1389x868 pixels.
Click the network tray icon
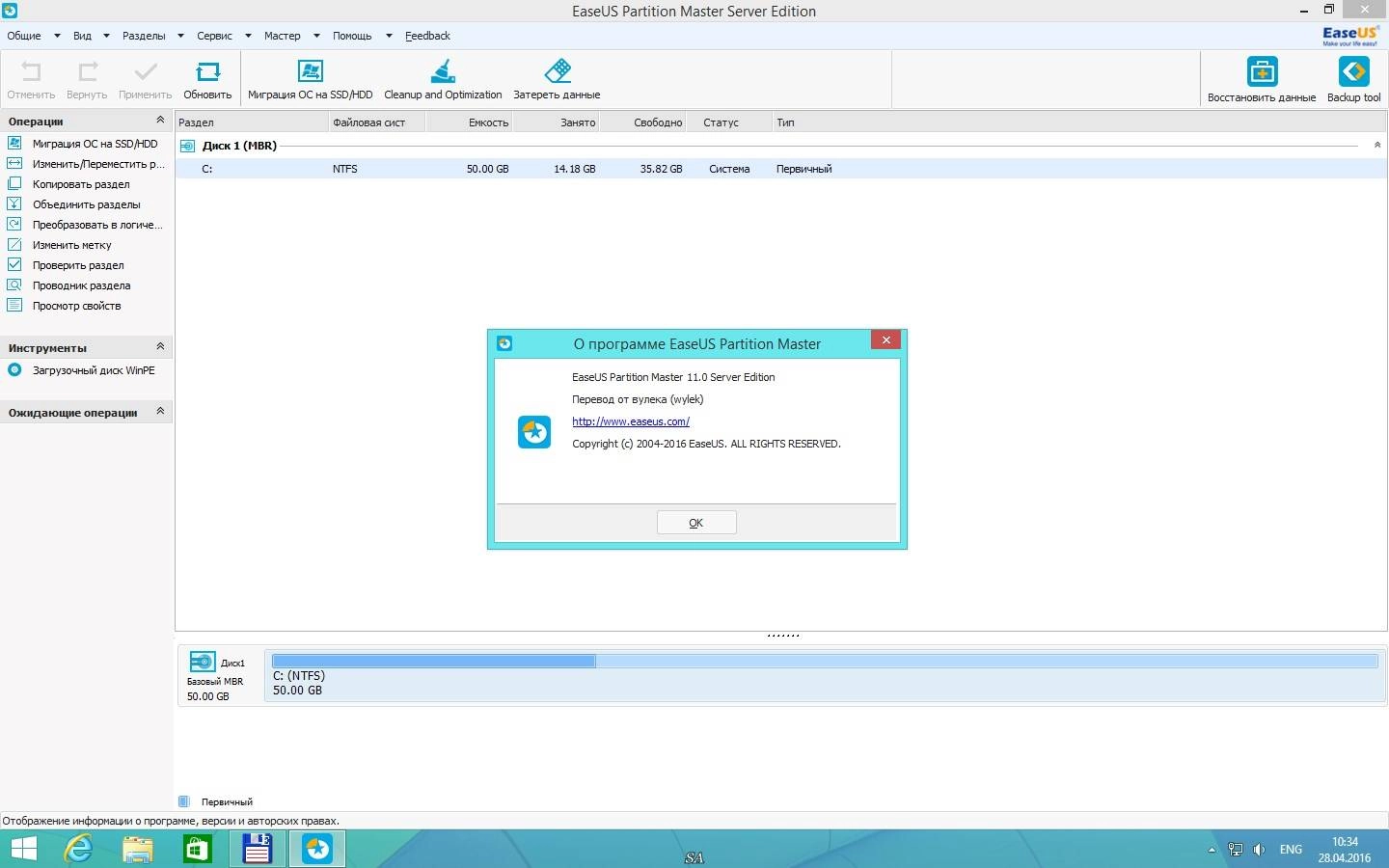click(x=1236, y=850)
